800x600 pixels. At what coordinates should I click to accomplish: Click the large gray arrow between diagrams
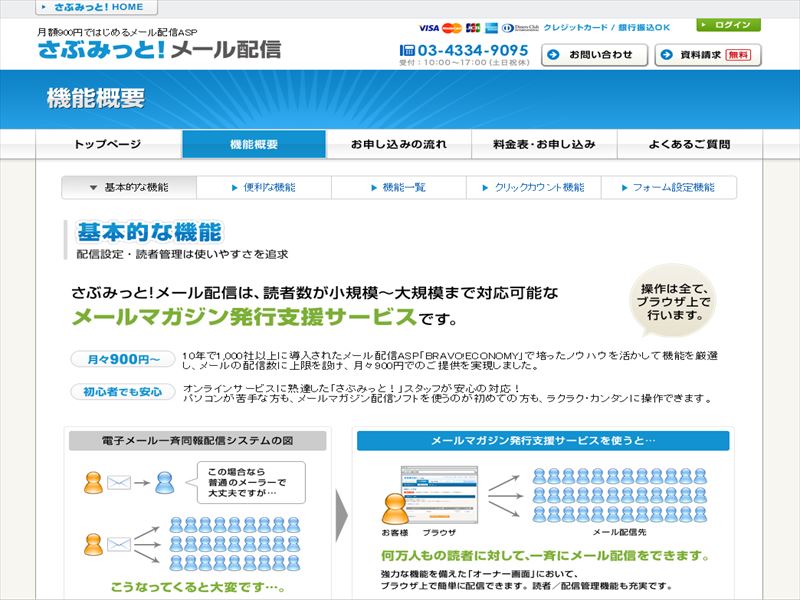[x=341, y=515]
